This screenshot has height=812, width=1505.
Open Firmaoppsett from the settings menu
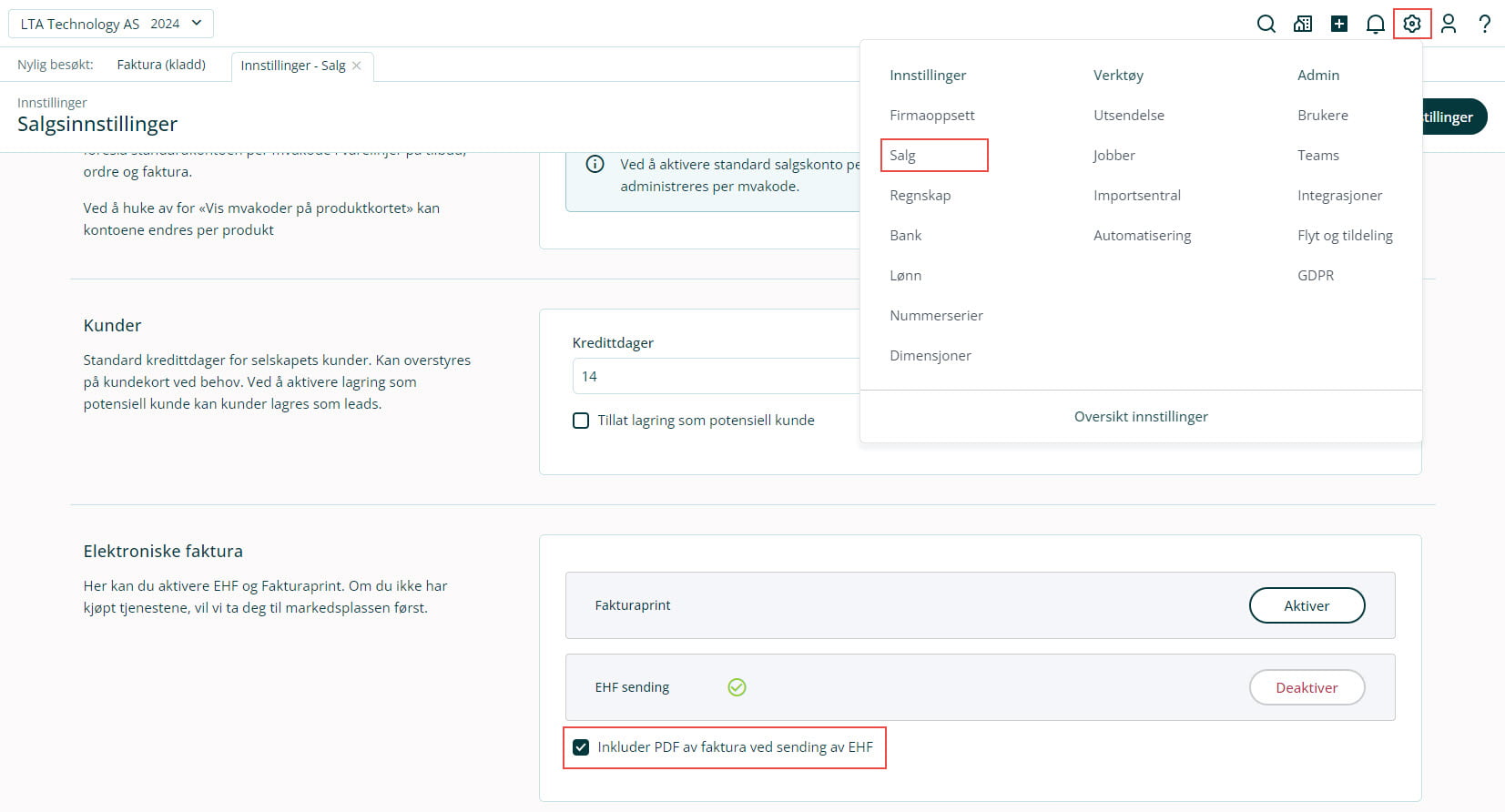coord(931,116)
